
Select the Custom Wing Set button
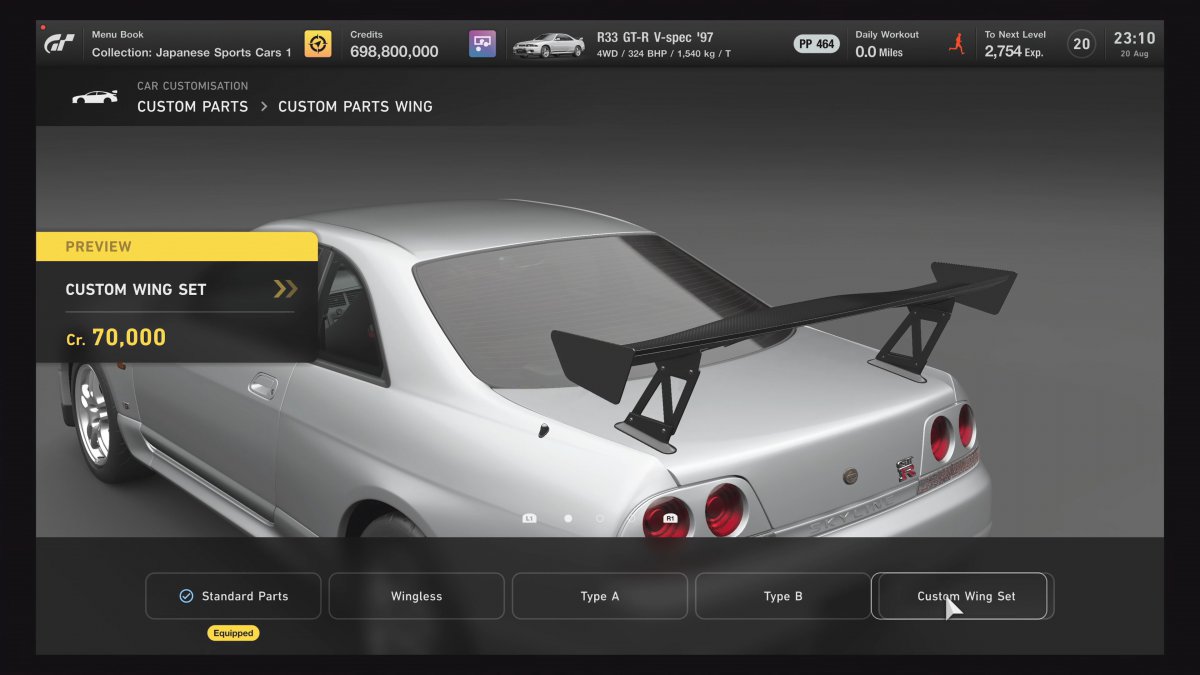pos(960,596)
